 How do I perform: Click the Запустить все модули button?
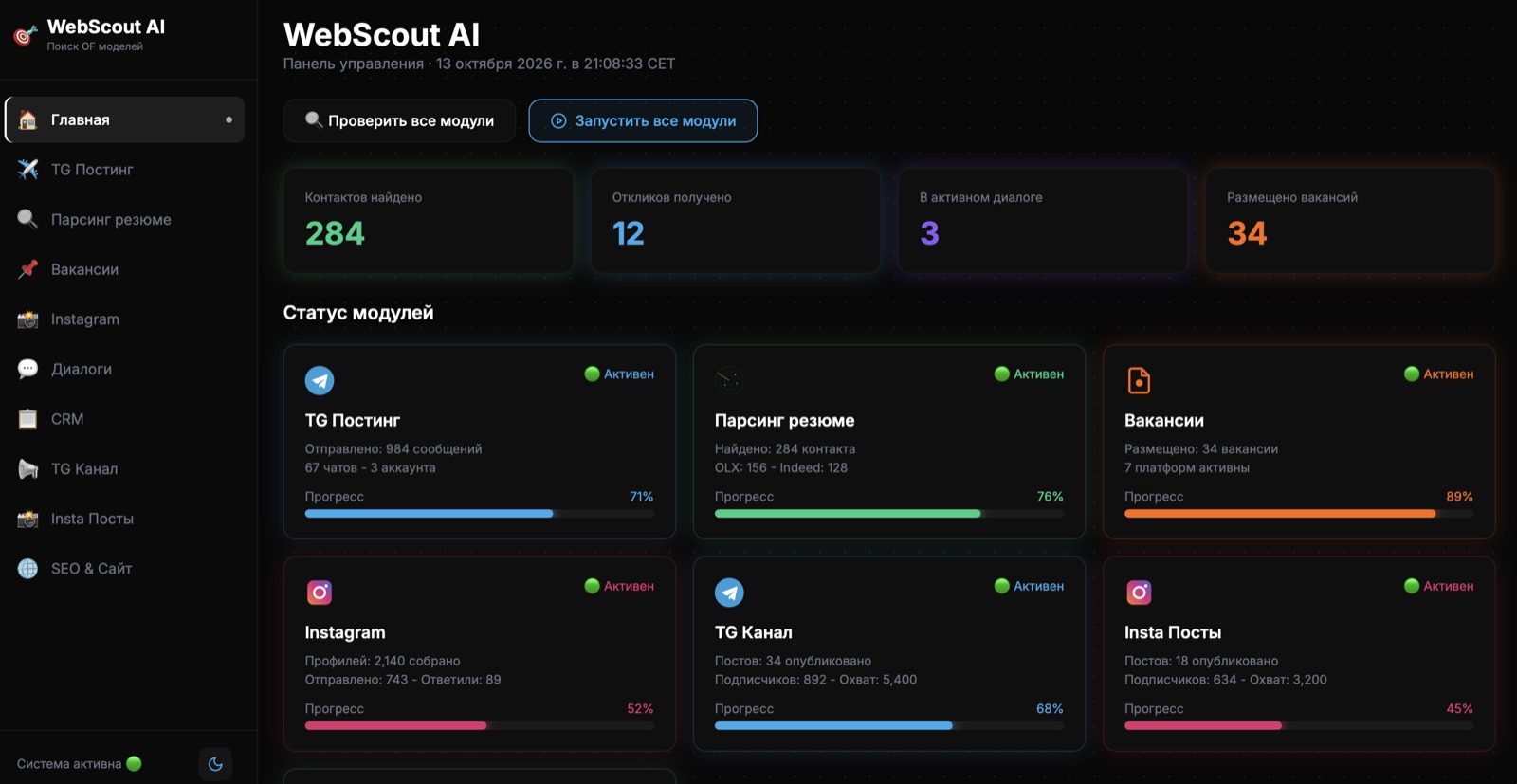[x=643, y=120]
